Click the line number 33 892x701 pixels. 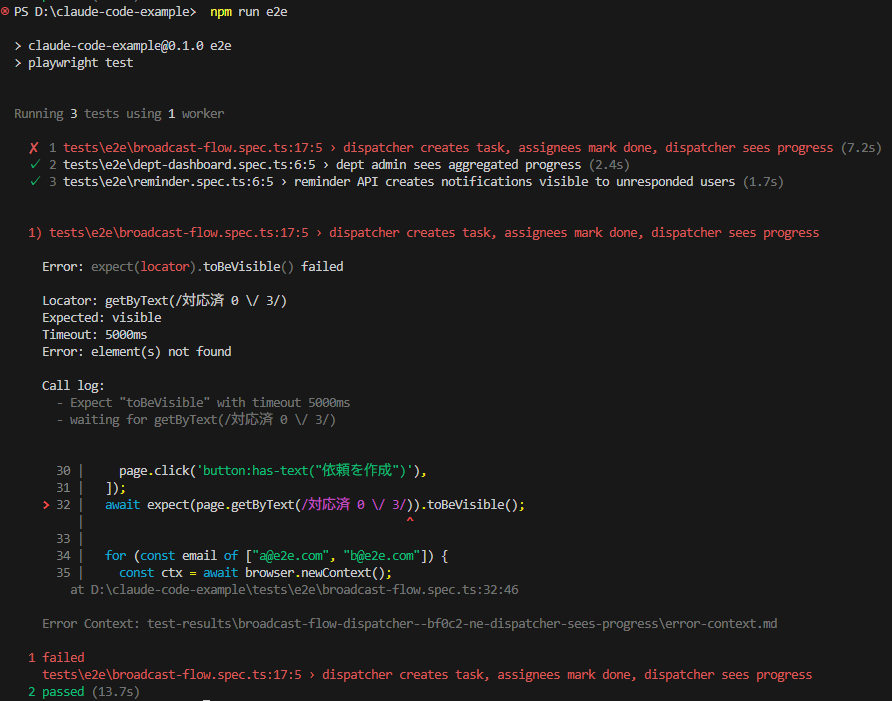[x=63, y=539]
